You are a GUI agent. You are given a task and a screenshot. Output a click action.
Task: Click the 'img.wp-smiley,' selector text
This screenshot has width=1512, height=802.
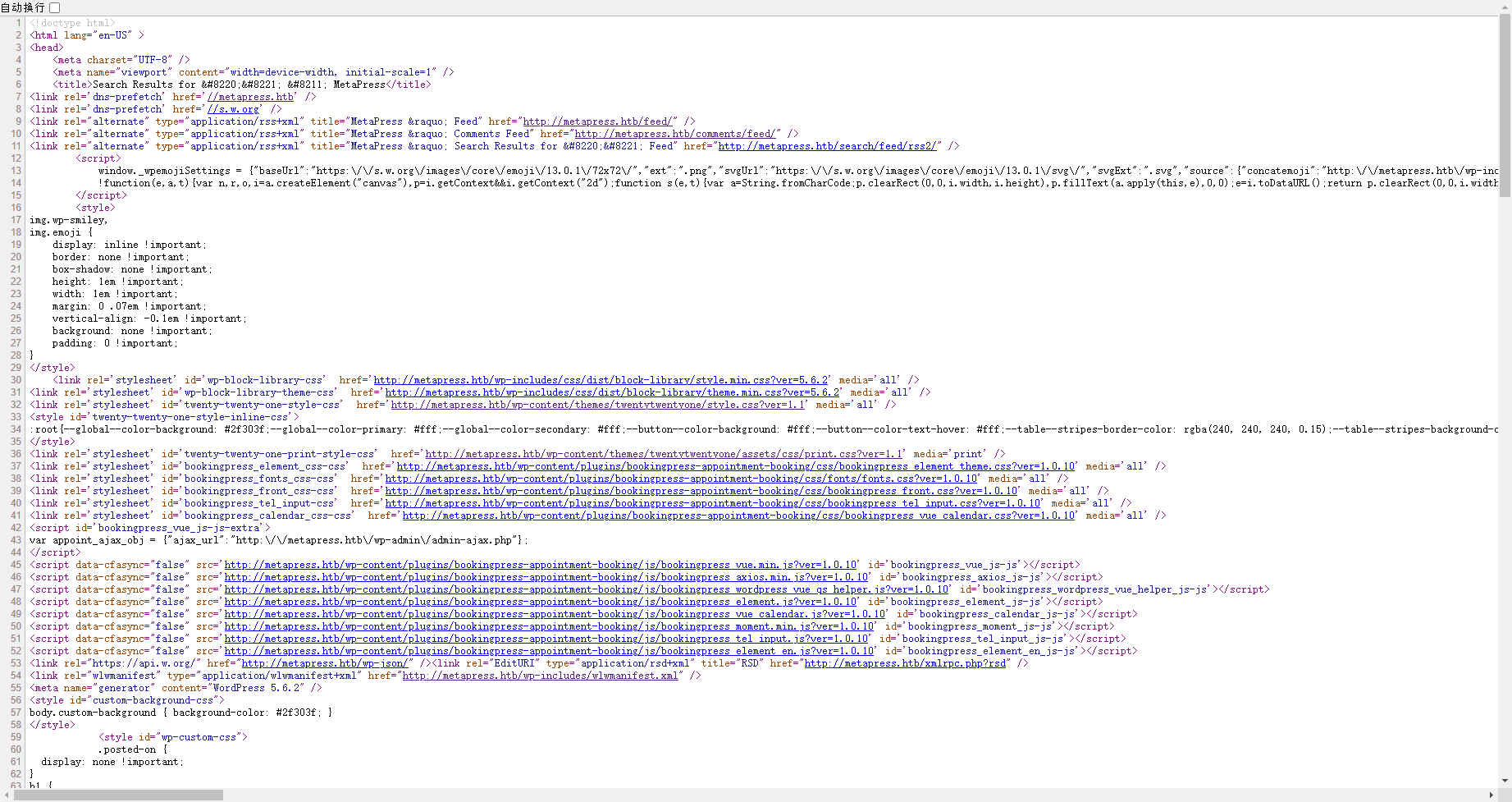coord(69,220)
